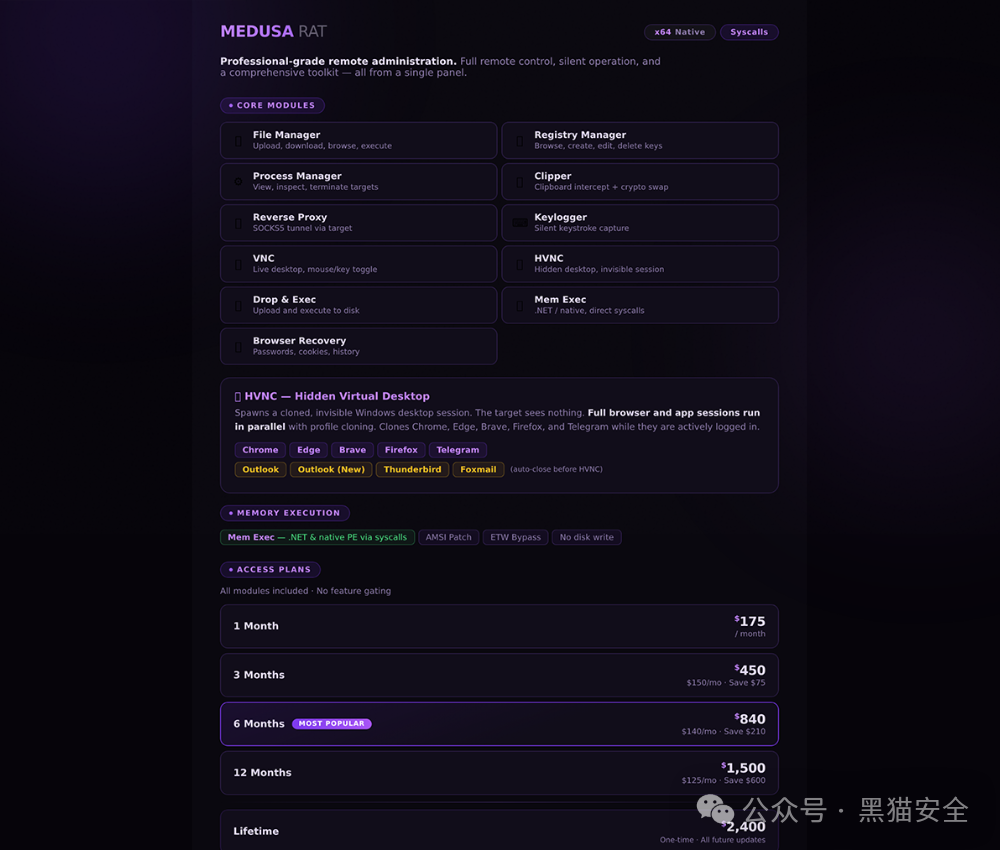Screen dimensions: 1000x850
Task: Click the icon next to Registry Manager
Action: [520, 140]
